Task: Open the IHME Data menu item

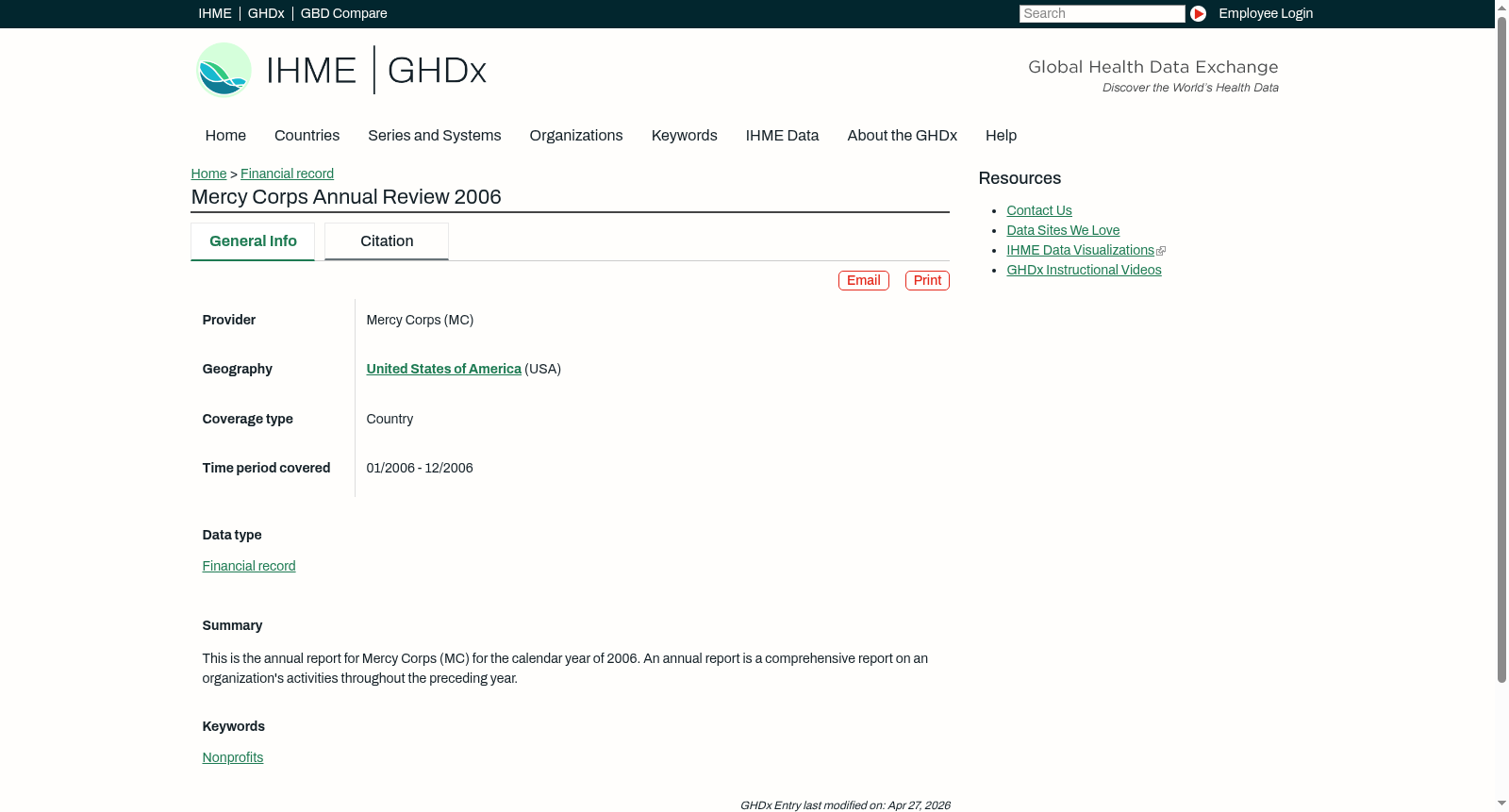Action: coord(782,136)
